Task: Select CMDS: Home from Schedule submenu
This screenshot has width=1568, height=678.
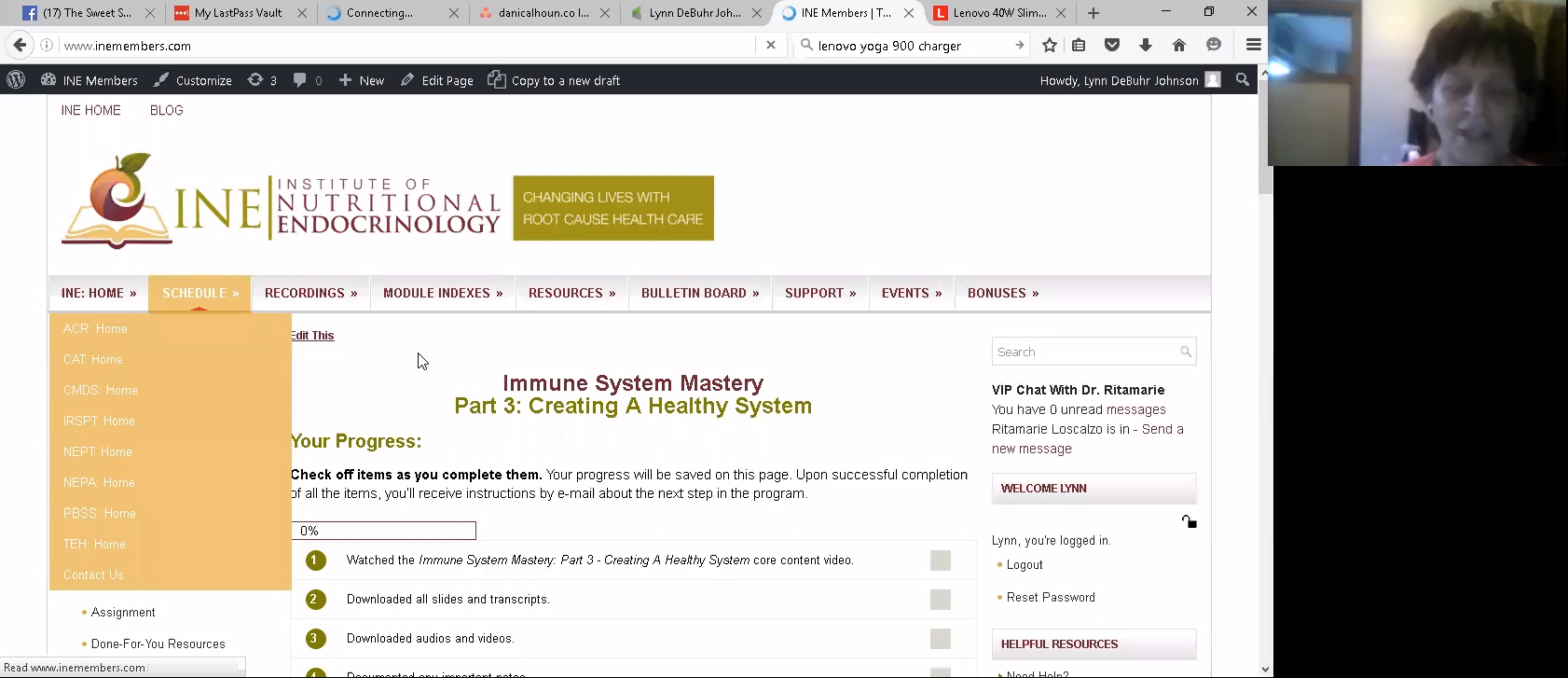Action: [x=101, y=390]
